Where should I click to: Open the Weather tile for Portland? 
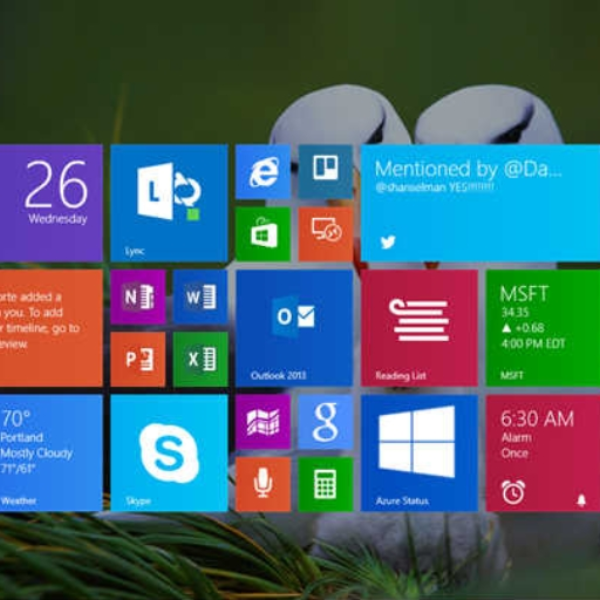coord(51,453)
